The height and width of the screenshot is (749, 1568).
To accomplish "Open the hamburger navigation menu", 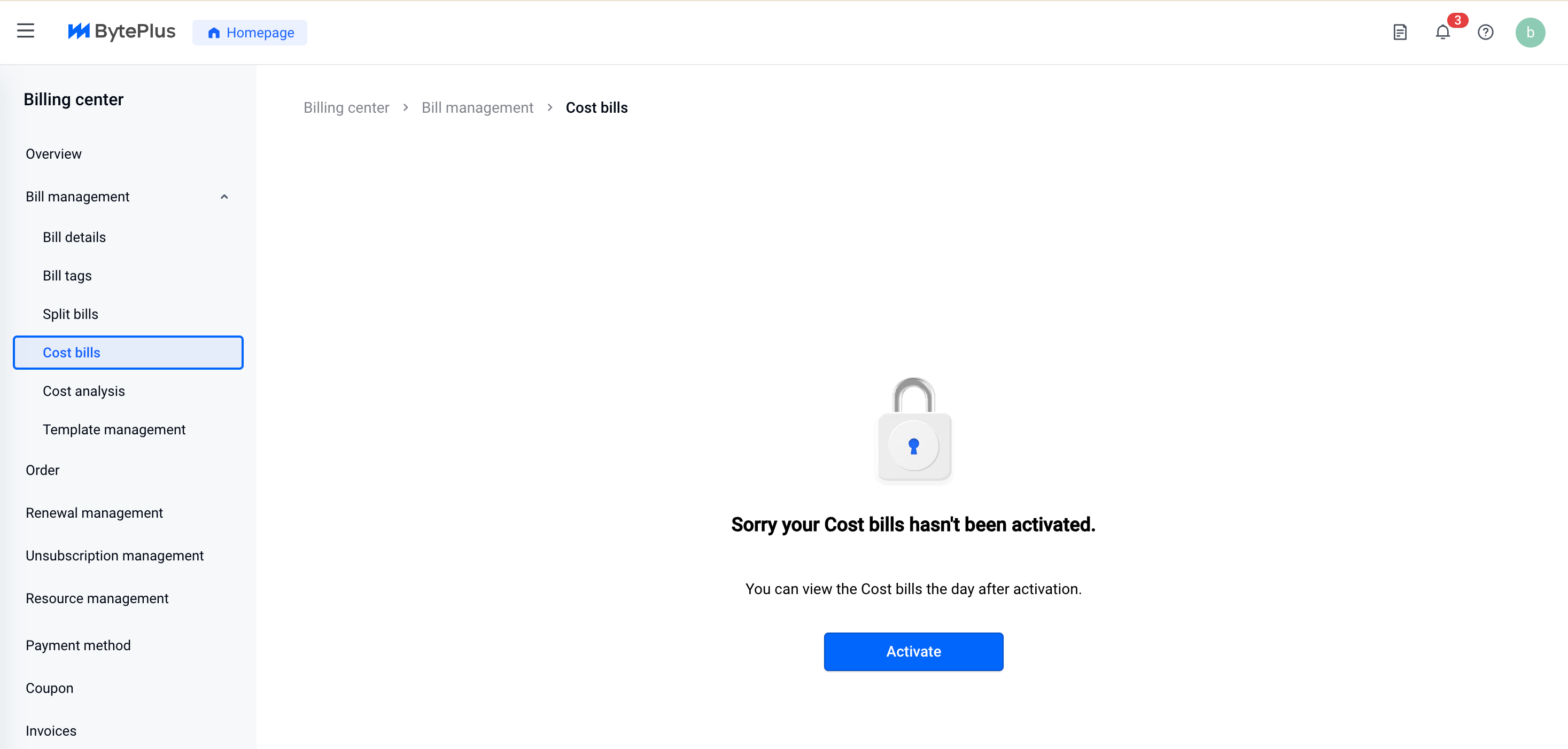I will pos(26,31).
